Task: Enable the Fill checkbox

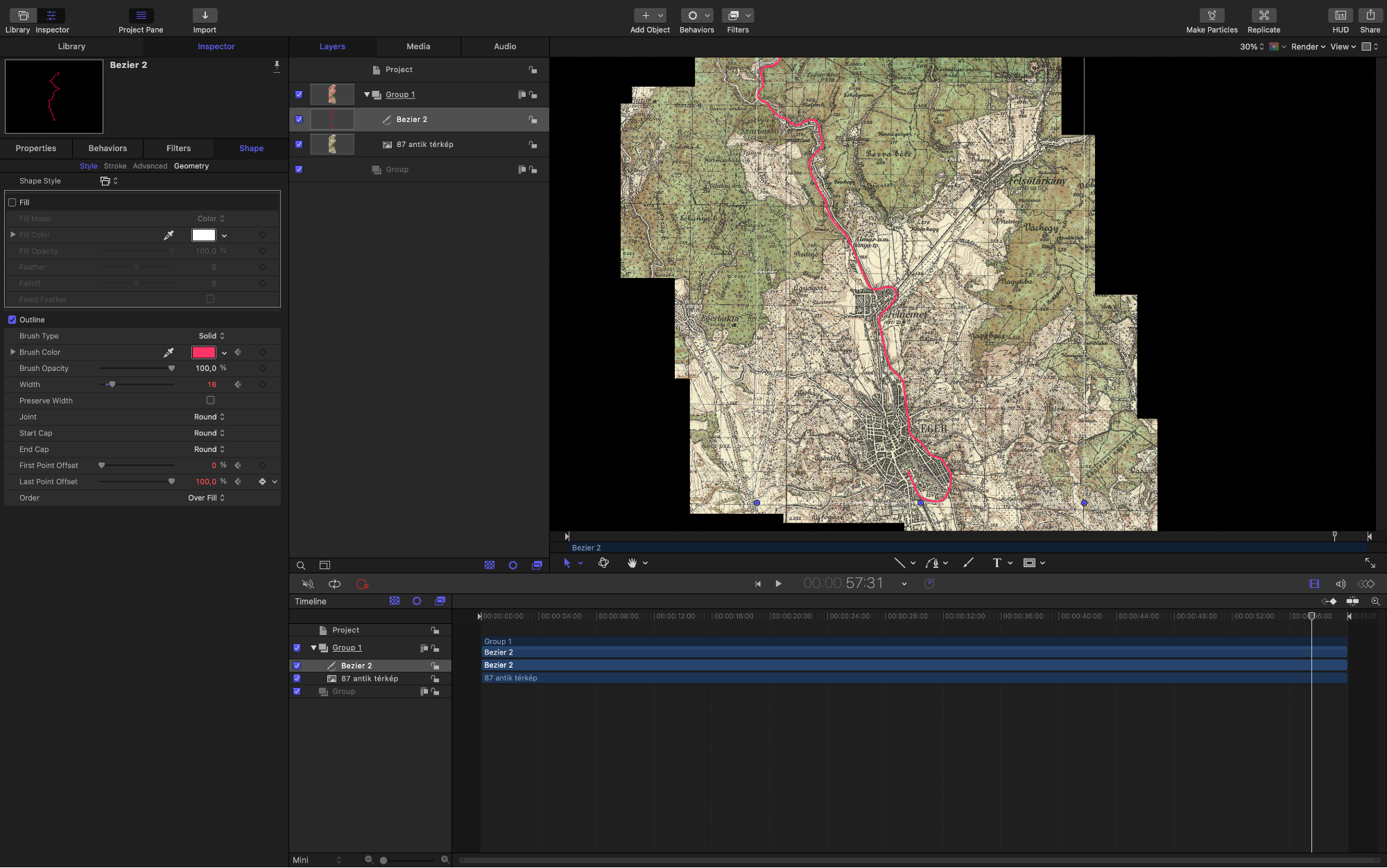Action: click(12, 202)
